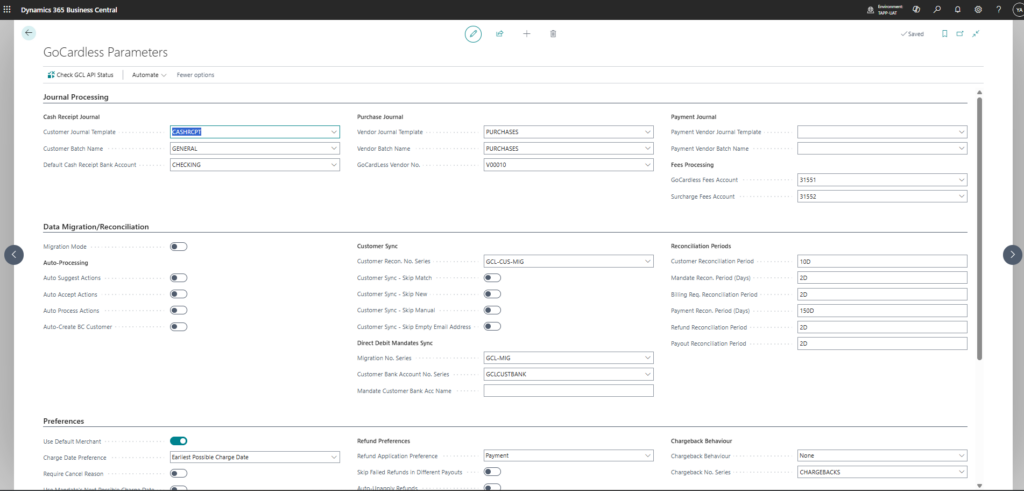Click the plus icon to add new

(526, 34)
